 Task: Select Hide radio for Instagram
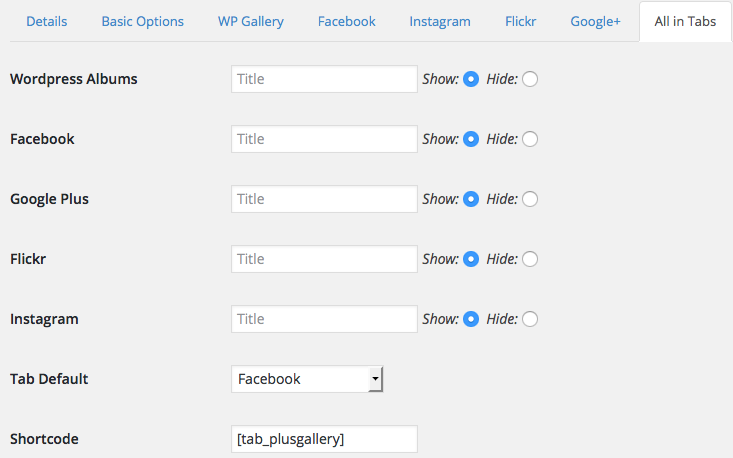[530, 319]
